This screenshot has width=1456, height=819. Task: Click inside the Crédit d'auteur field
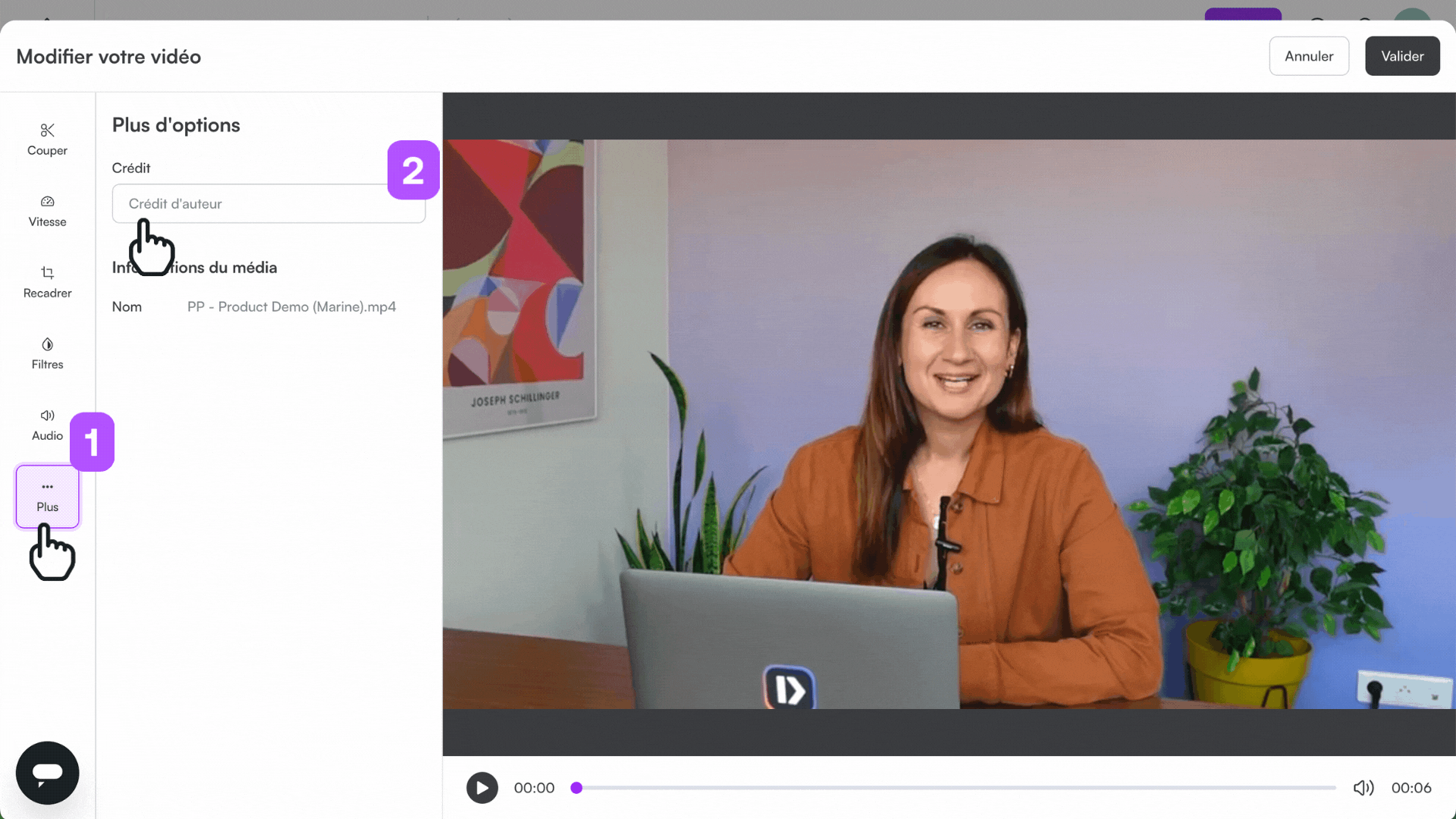[x=268, y=203]
